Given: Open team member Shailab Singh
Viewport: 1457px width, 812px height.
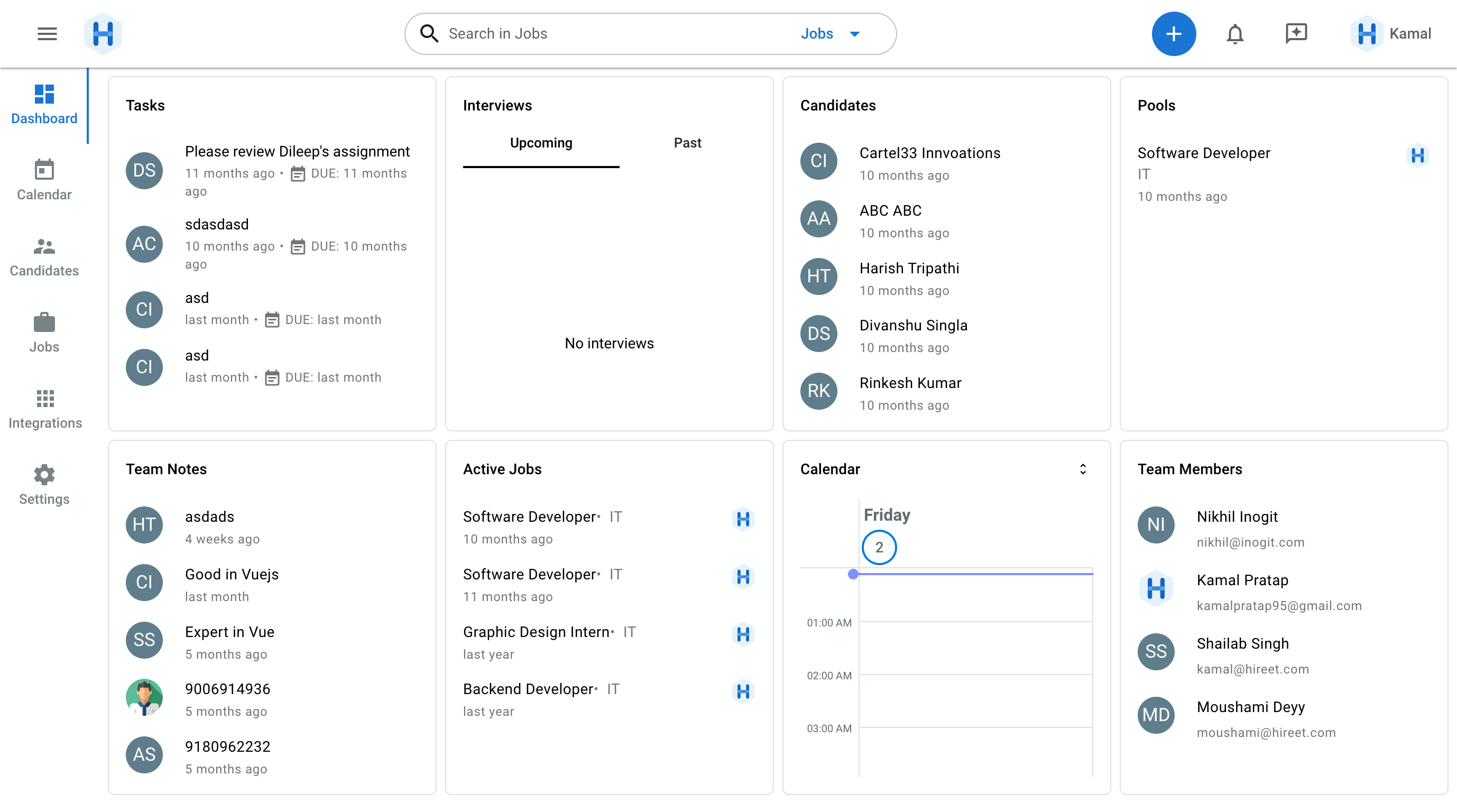Looking at the screenshot, I should coord(1243,644).
